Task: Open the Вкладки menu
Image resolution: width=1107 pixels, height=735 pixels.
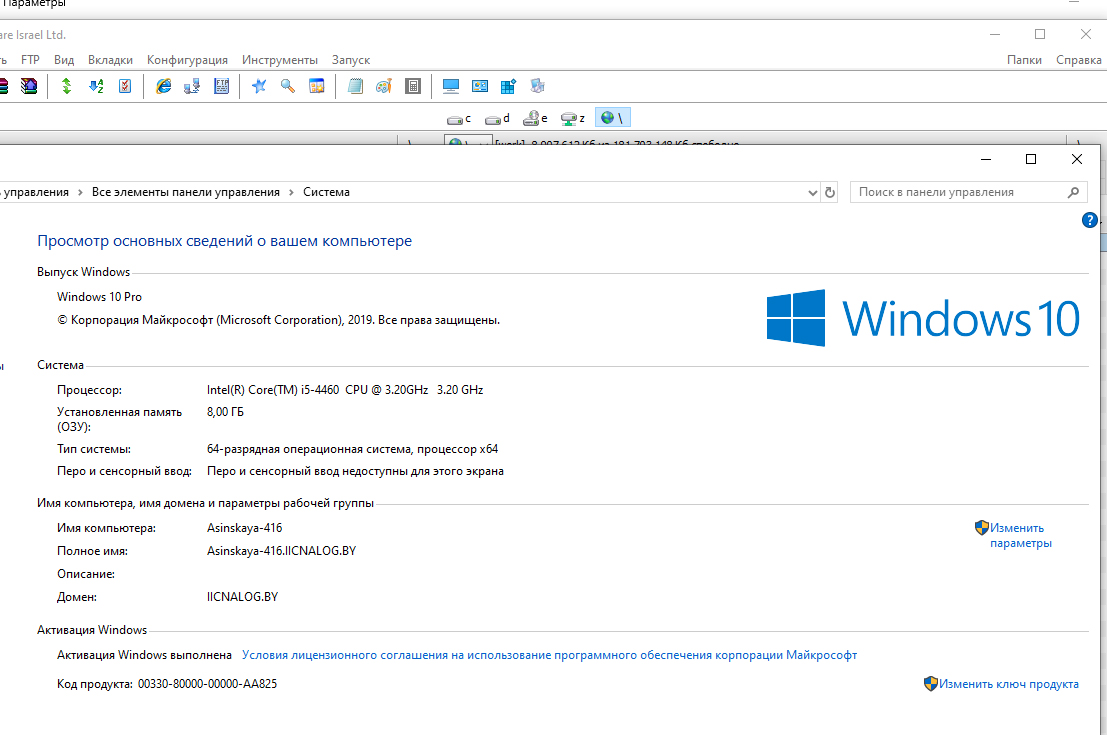Action: 110,60
